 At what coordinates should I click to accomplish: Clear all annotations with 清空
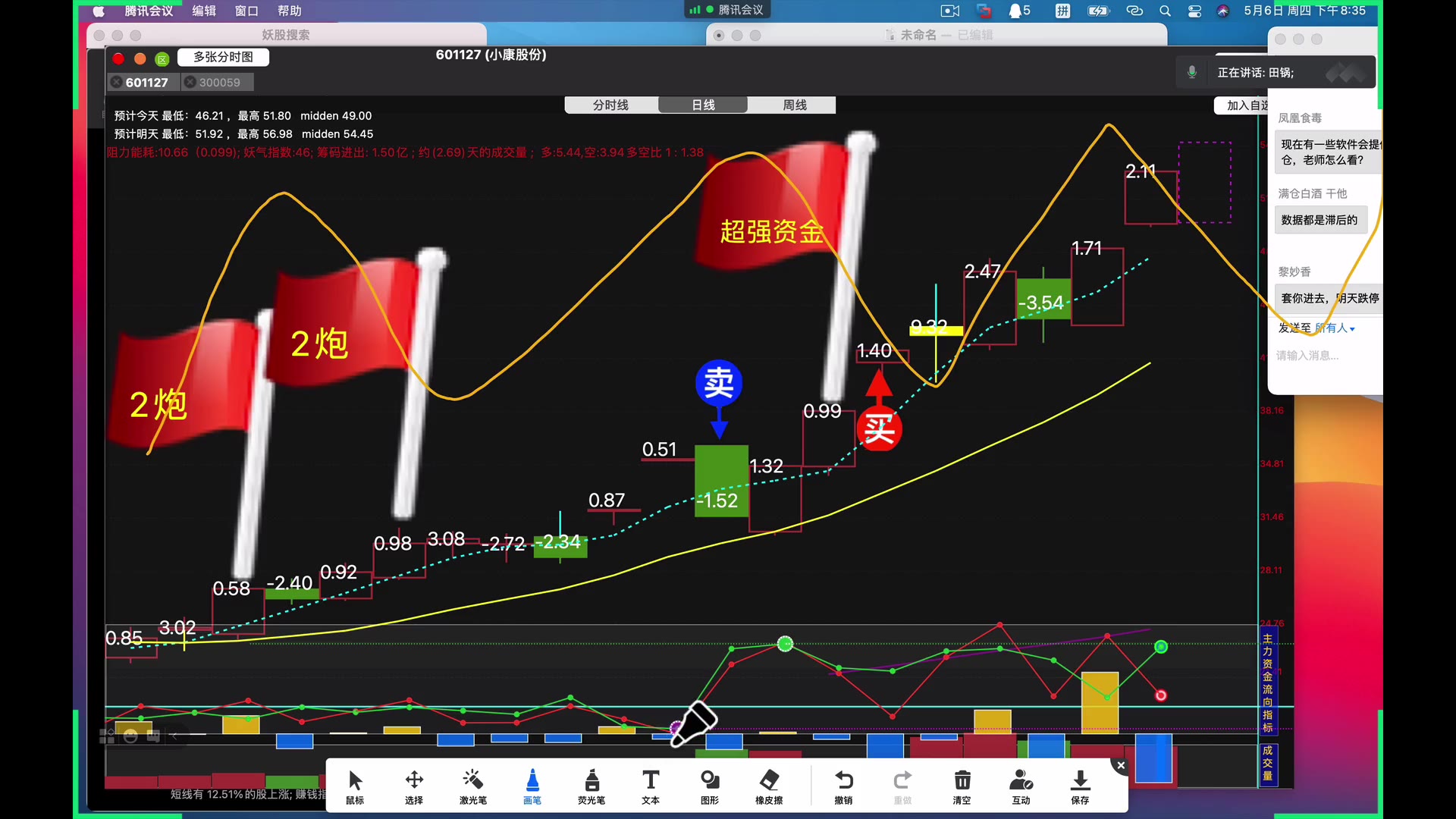[x=962, y=786]
